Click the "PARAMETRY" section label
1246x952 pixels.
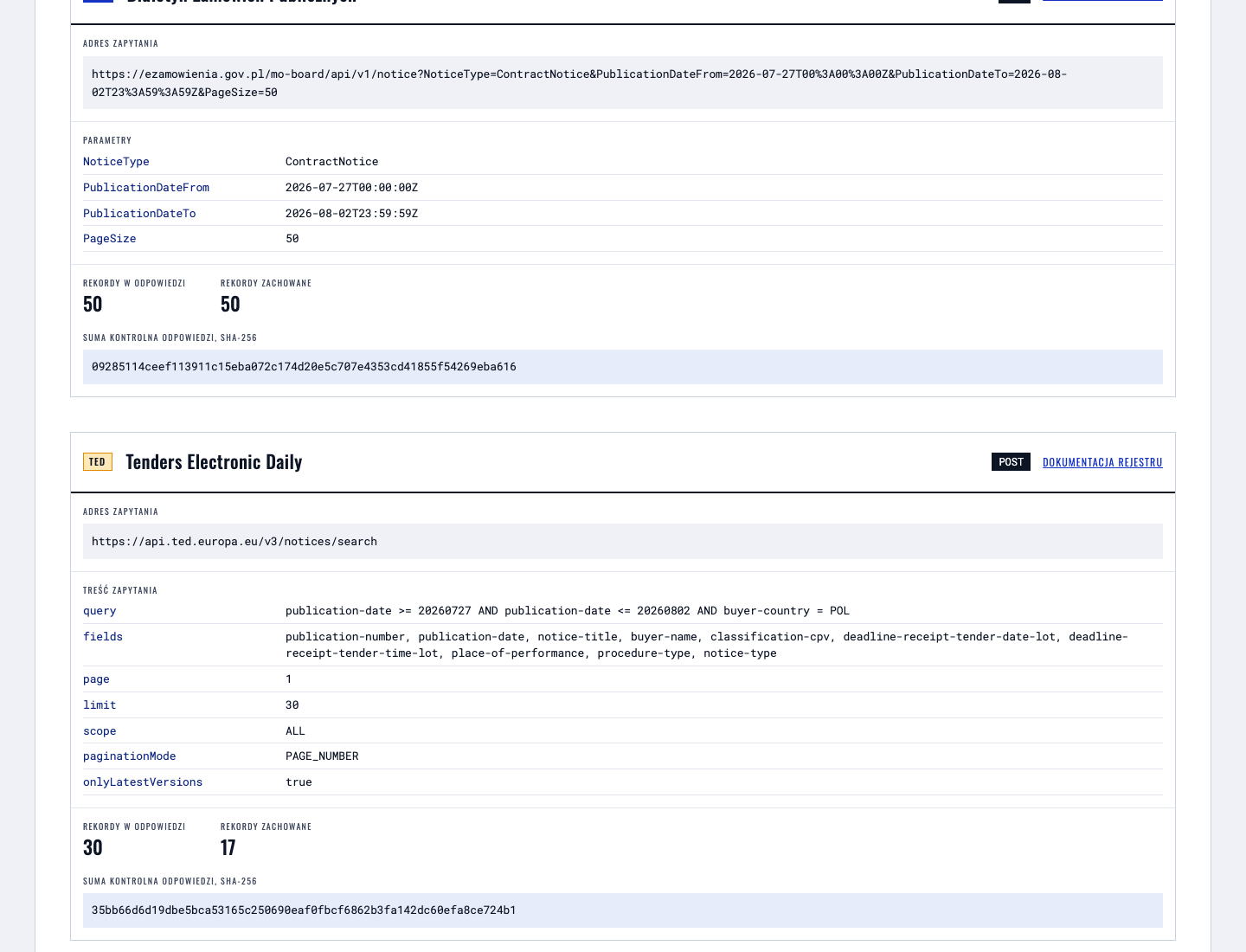click(x=107, y=140)
